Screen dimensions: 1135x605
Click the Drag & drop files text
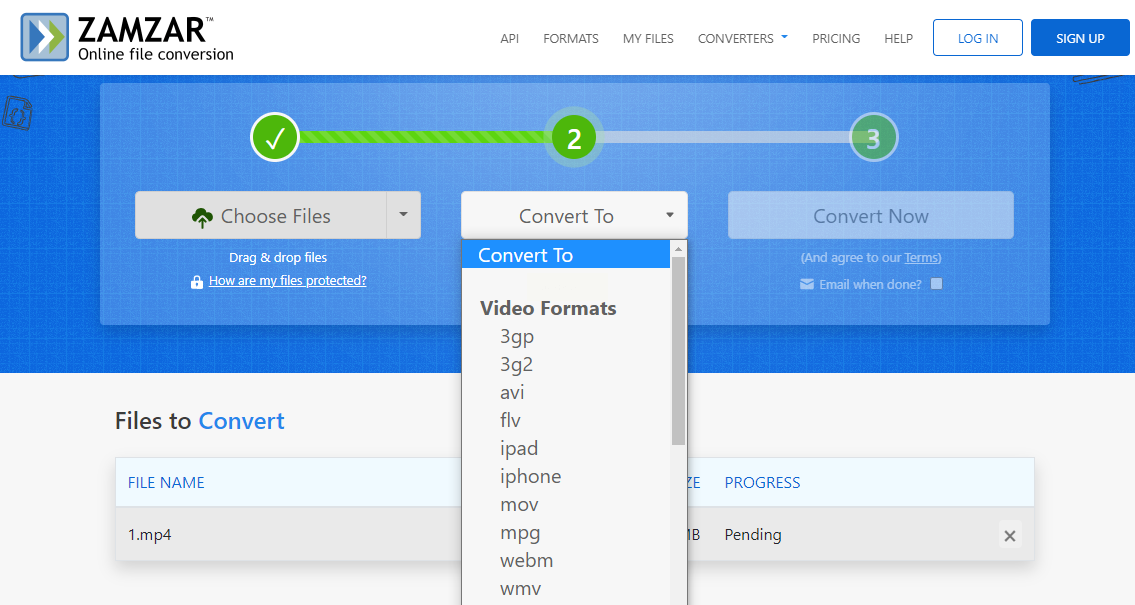click(x=278, y=258)
